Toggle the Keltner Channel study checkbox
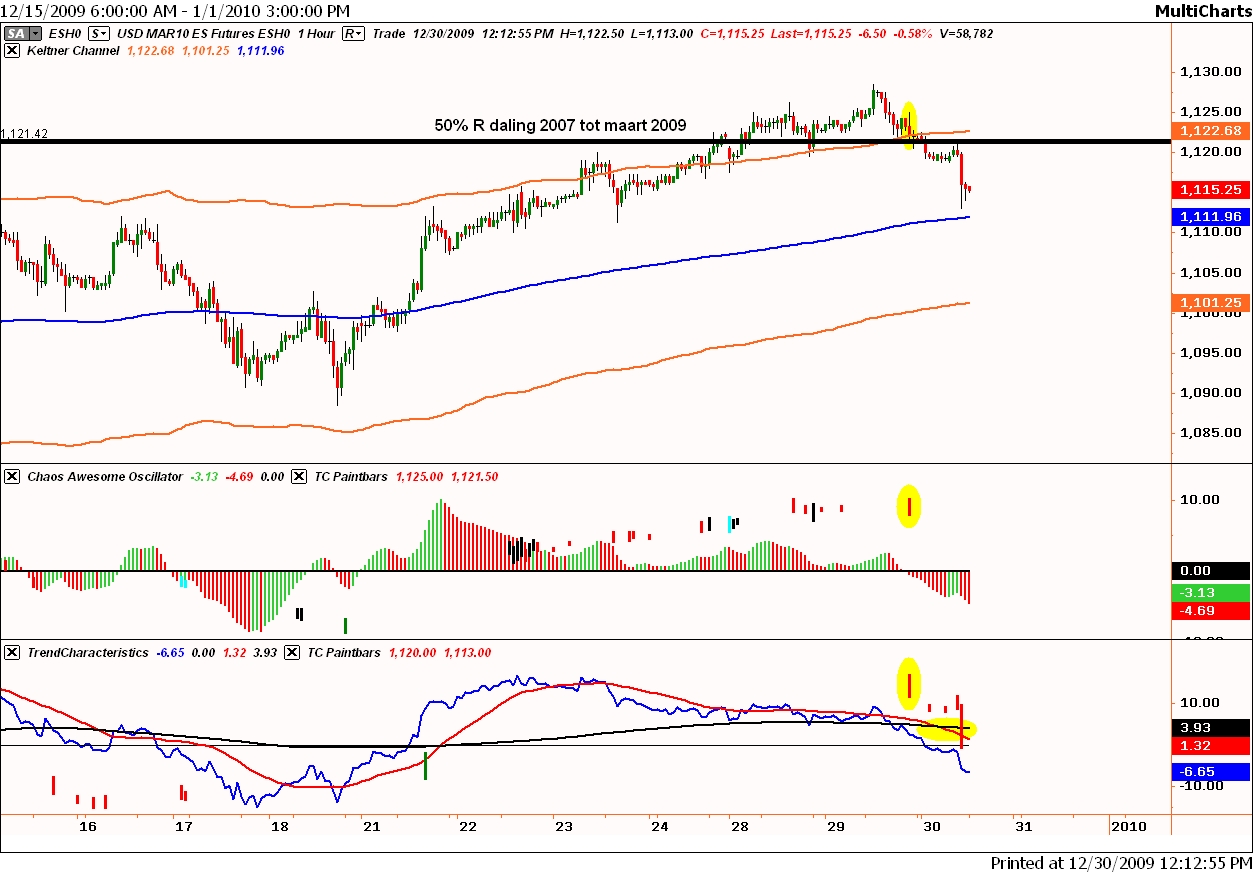 (12, 50)
